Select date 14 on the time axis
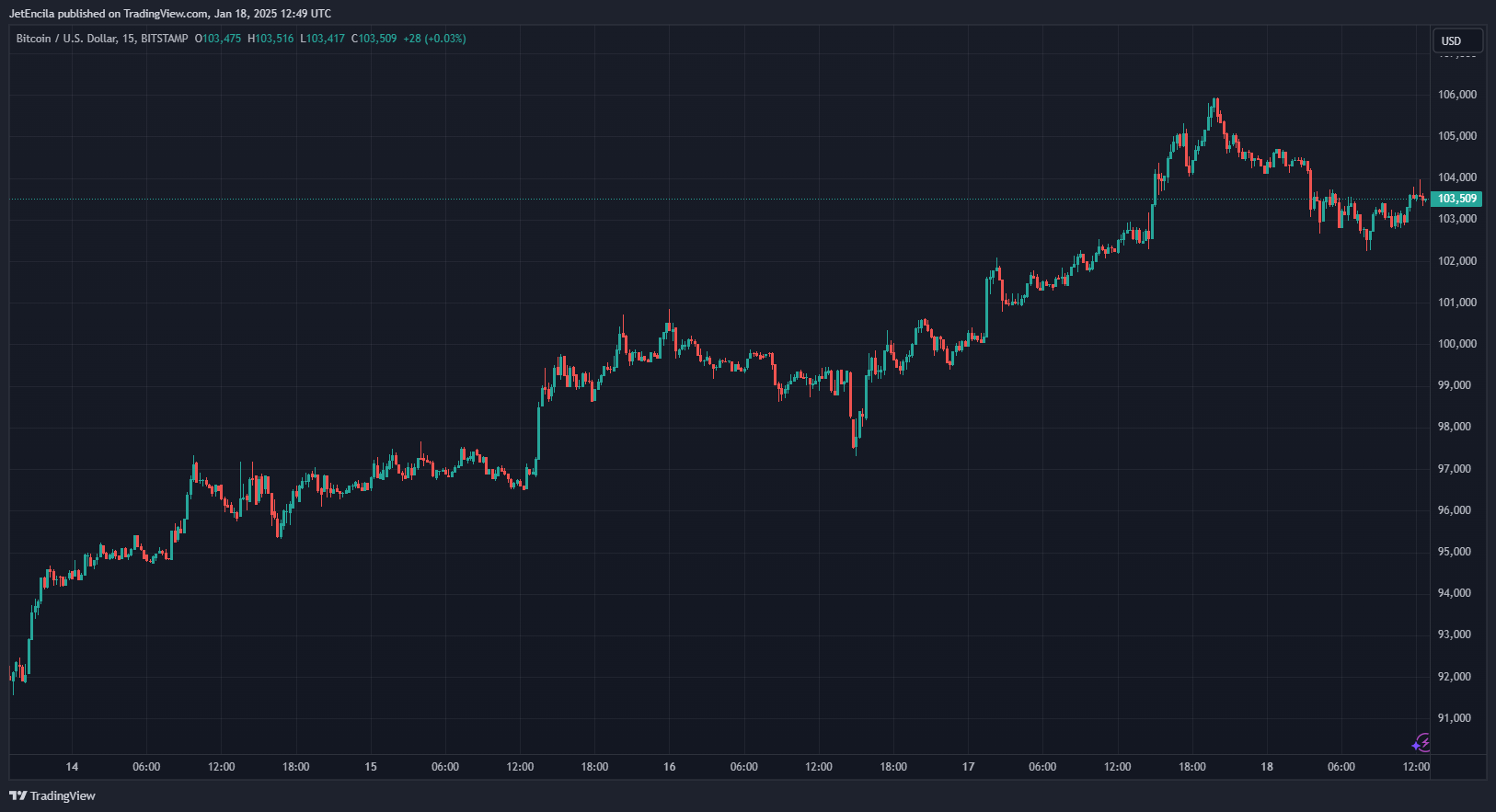This screenshot has height=812, width=1496. pyautogui.click(x=72, y=767)
